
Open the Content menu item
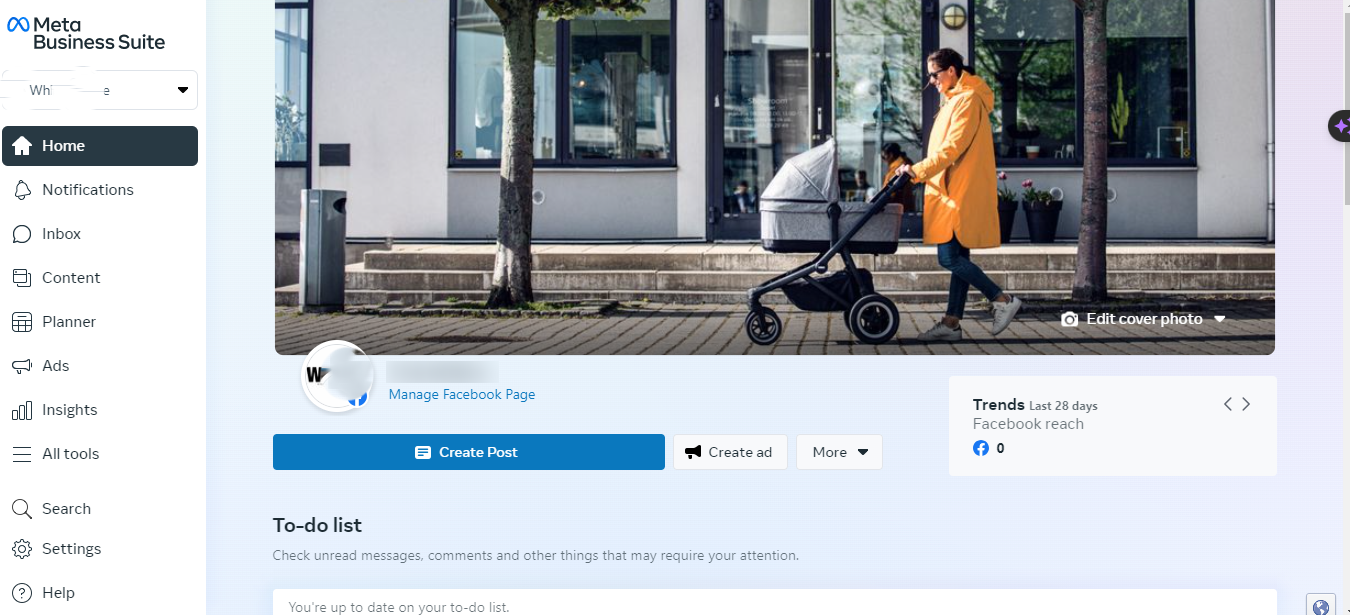pos(71,278)
